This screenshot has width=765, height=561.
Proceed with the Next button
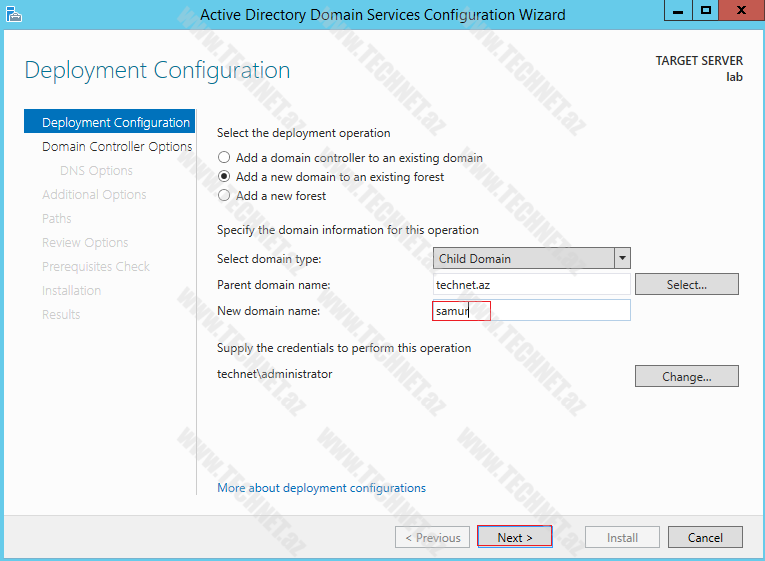(x=514, y=538)
